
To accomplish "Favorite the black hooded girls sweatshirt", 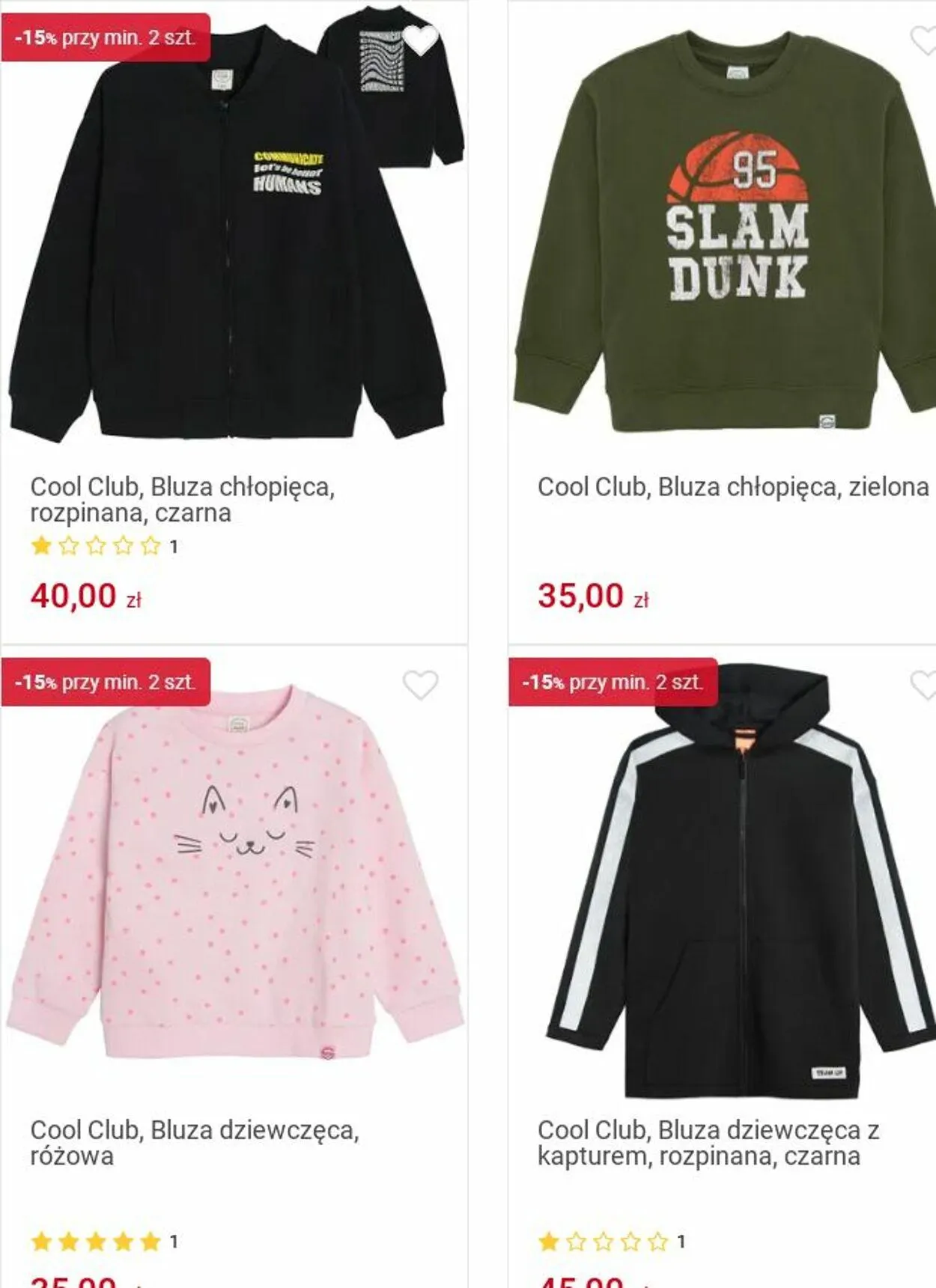I will 924,685.
